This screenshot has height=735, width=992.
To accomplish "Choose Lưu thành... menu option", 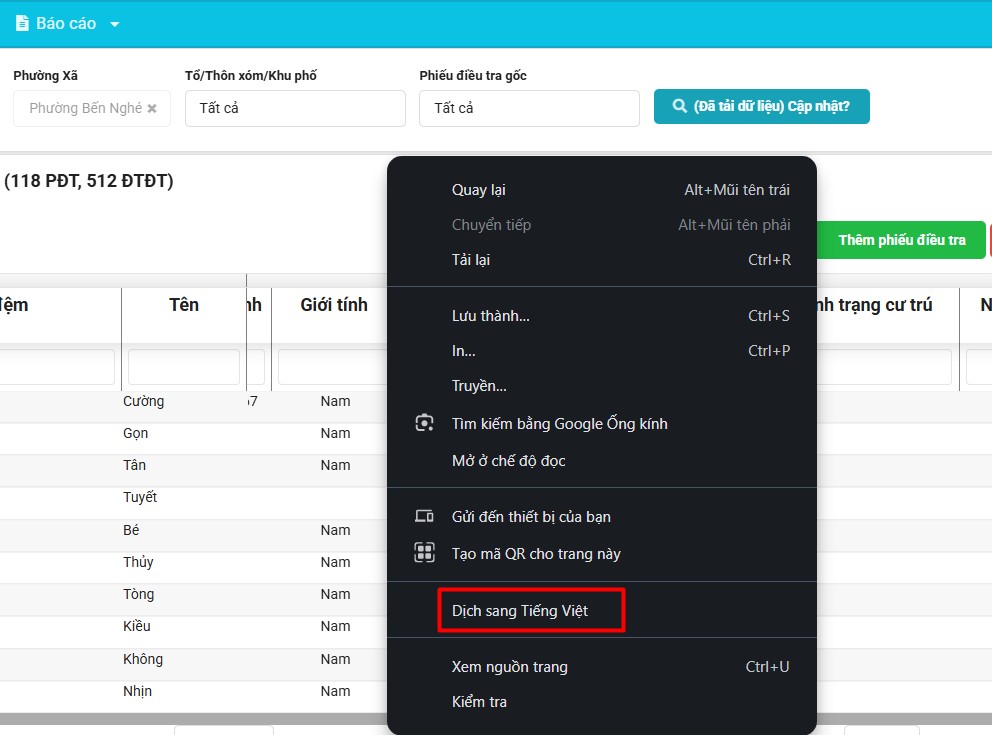I will coord(490,316).
